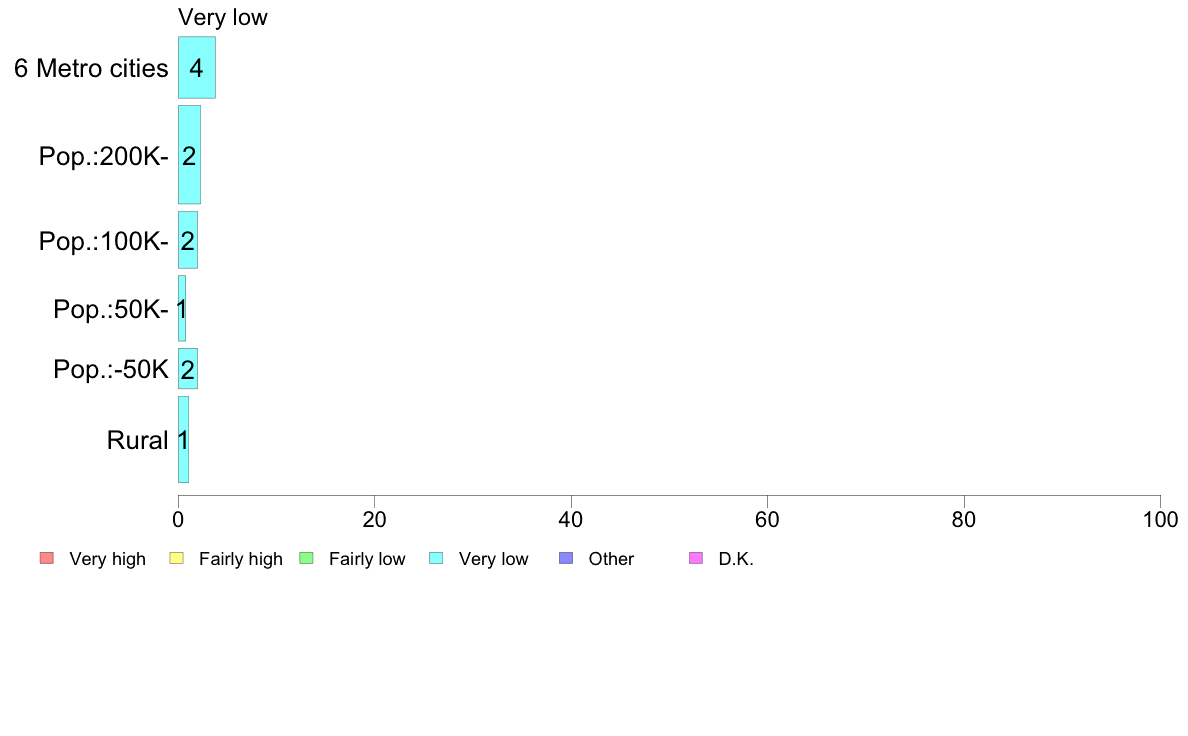Click the Pop.:200K- axis label
This screenshot has width=1188, height=736.
103,156
